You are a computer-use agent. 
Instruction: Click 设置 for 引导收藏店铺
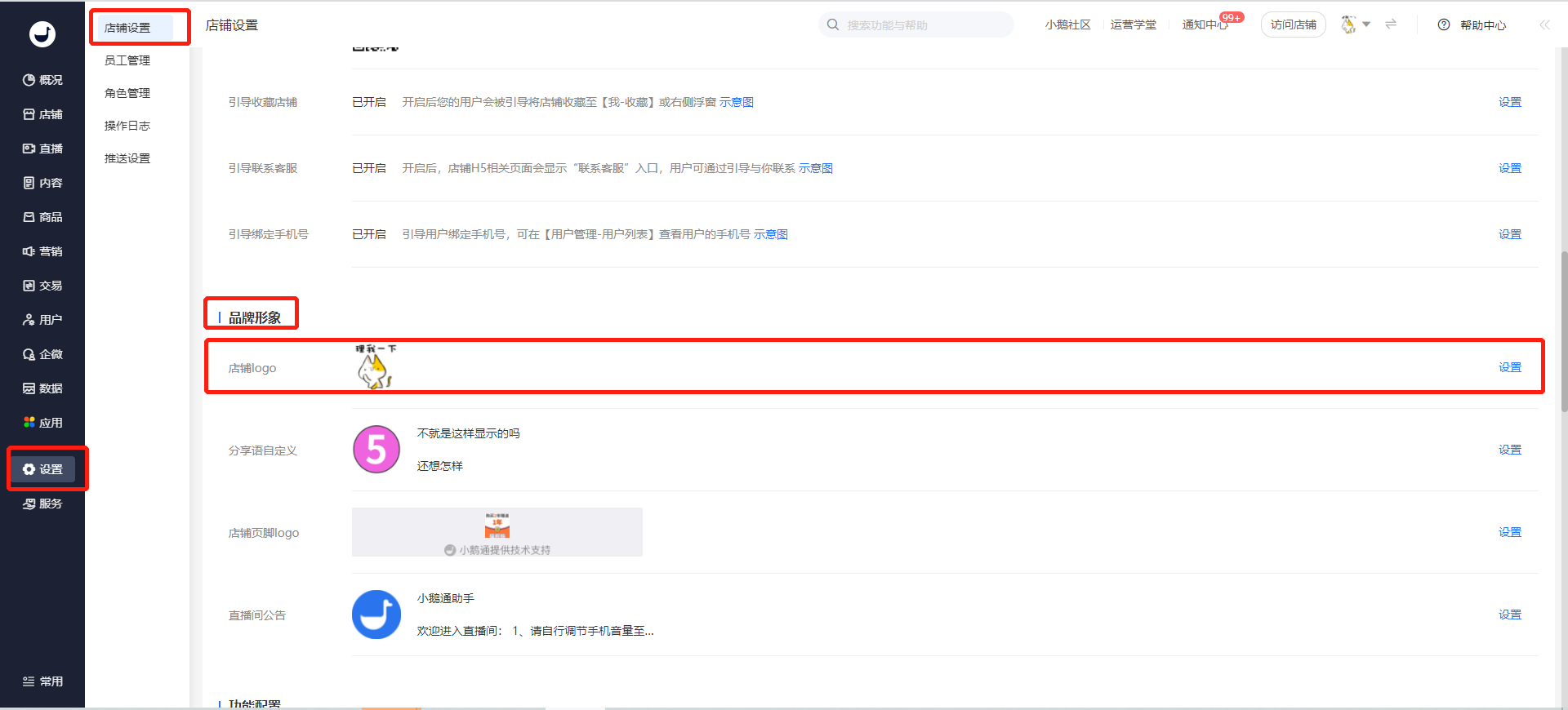[1510, 102]
